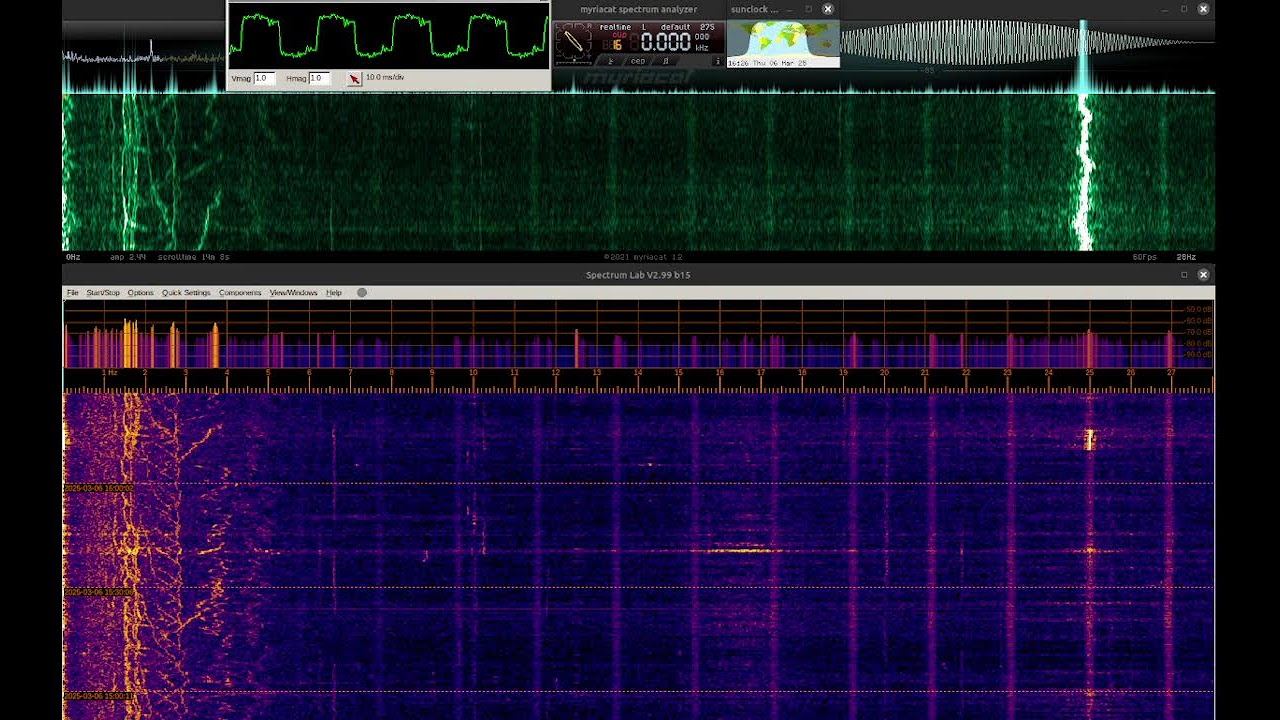The width and height of the screenshot is (1280, 720).
Task: Click the button right of 'cep'
Action: coord(665,61)
